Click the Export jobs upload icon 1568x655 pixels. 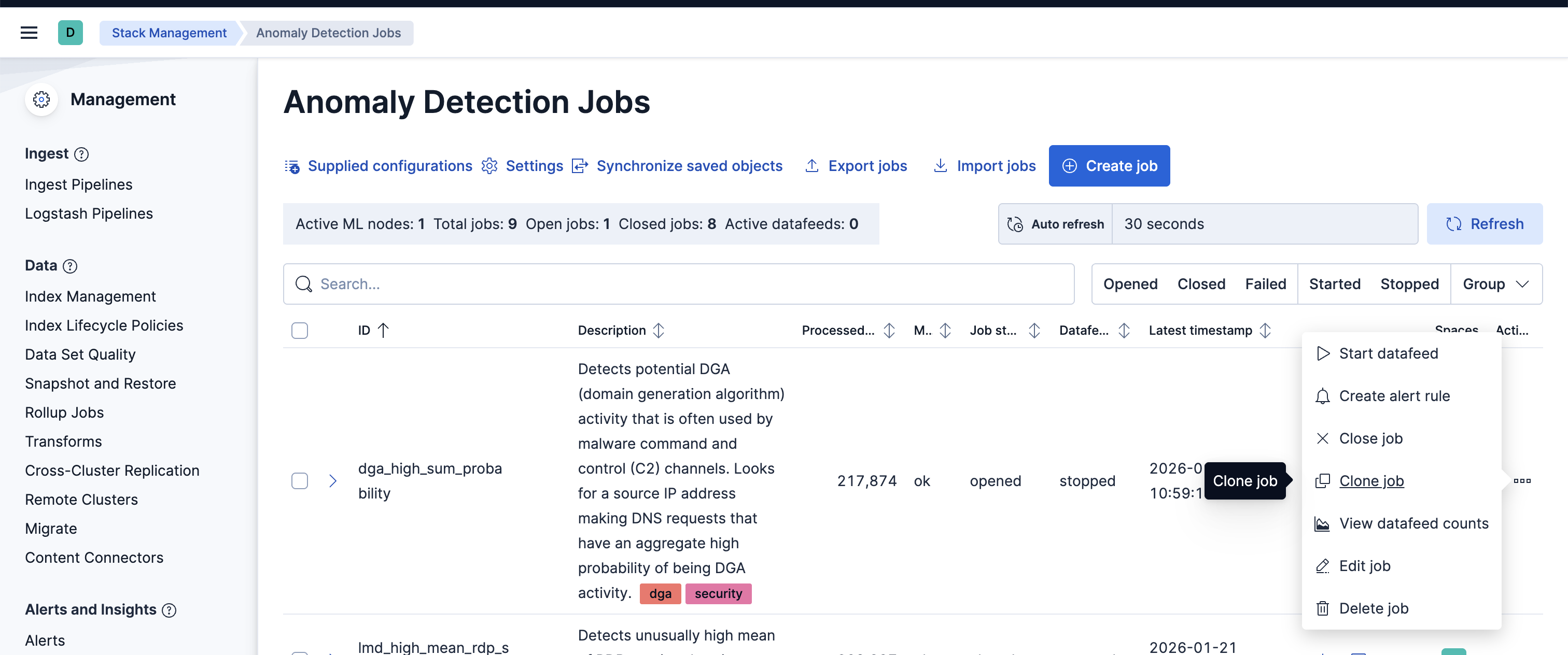[812, 165]
